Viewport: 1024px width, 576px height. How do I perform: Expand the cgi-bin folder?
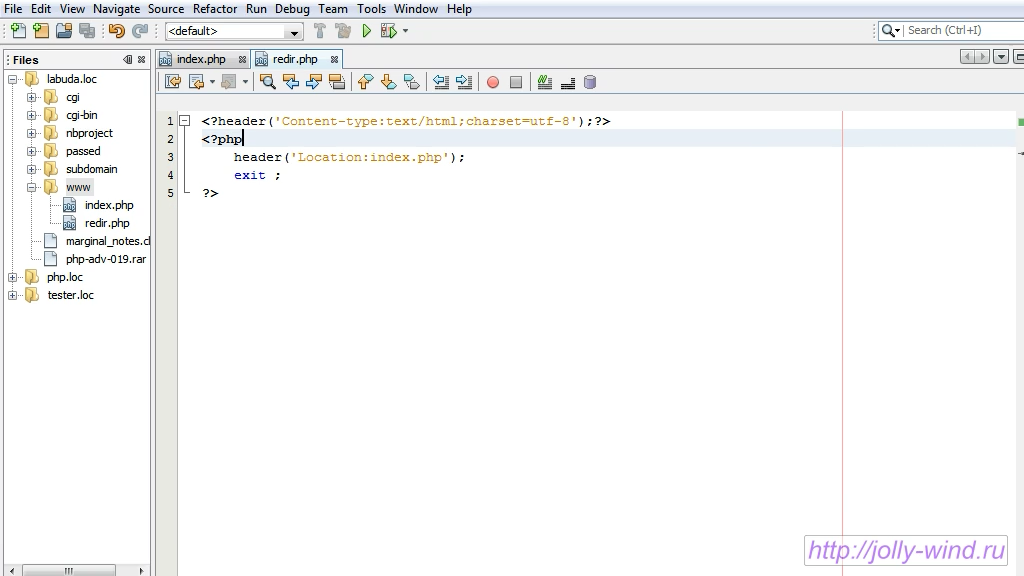coord(31,116)
